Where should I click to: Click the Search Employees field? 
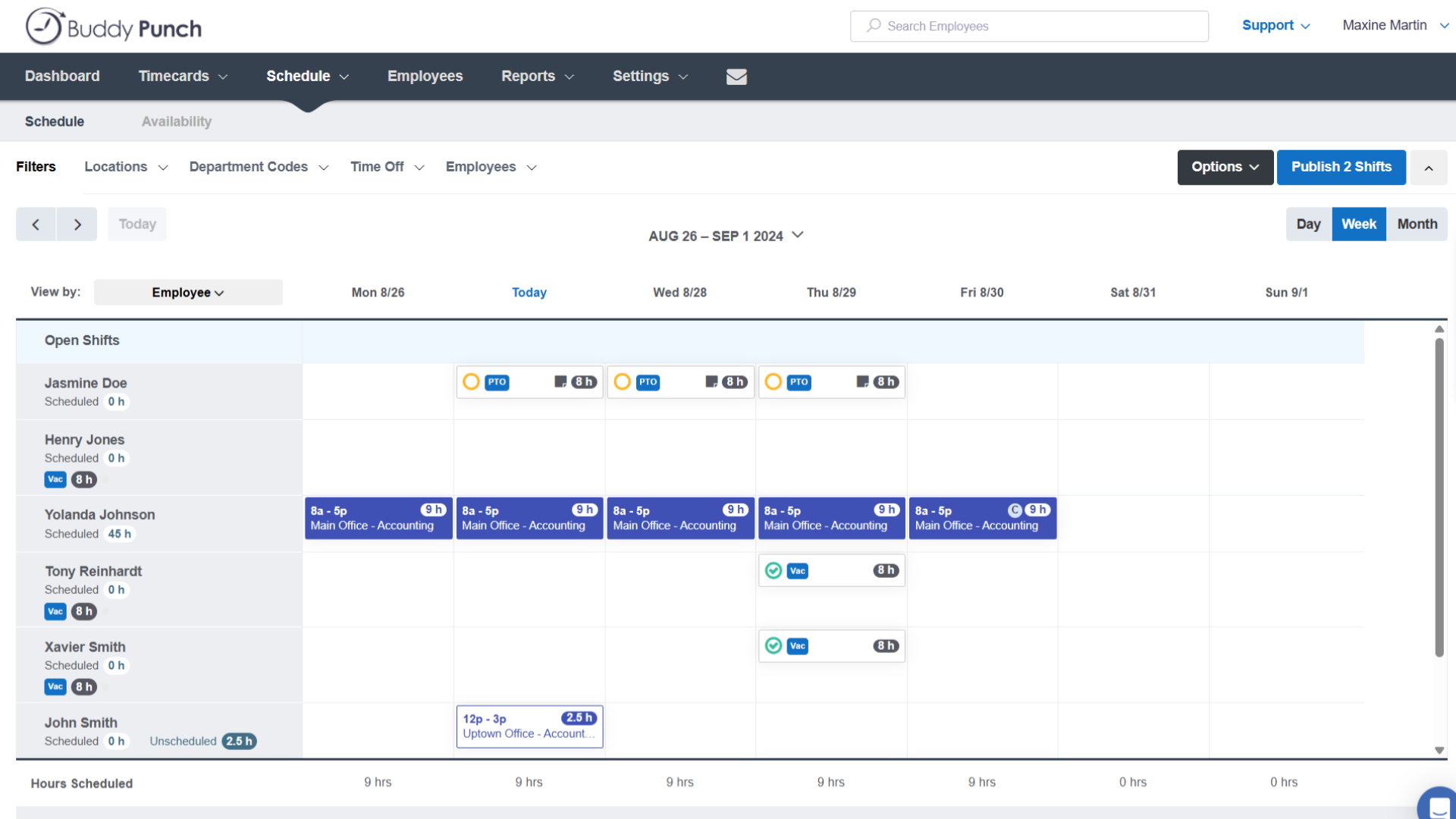1029,27
